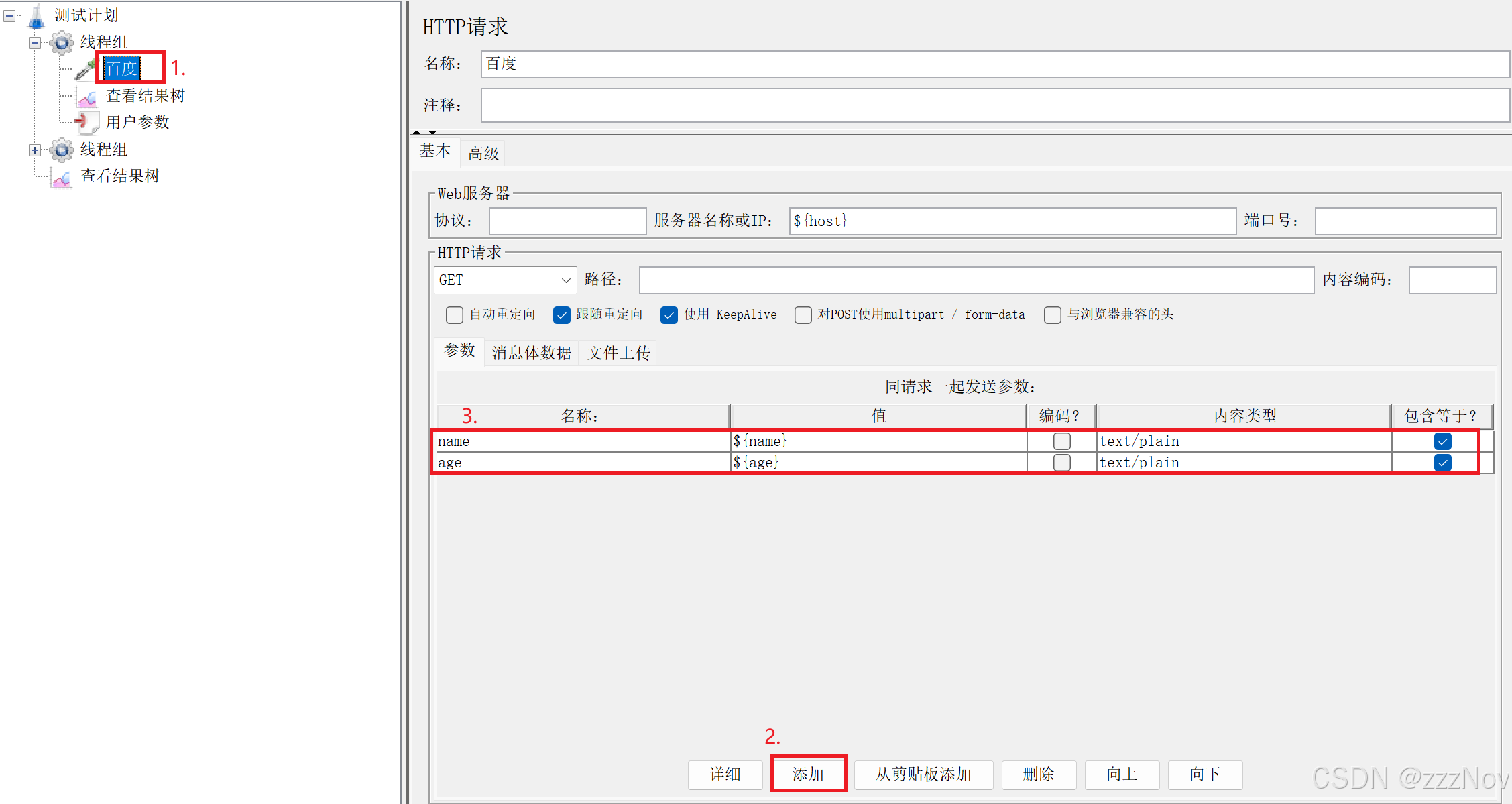Toggle the 编码 checkbox in the name row
The height and width of the screenshot is (804, 1512).
pos(1061,441)
